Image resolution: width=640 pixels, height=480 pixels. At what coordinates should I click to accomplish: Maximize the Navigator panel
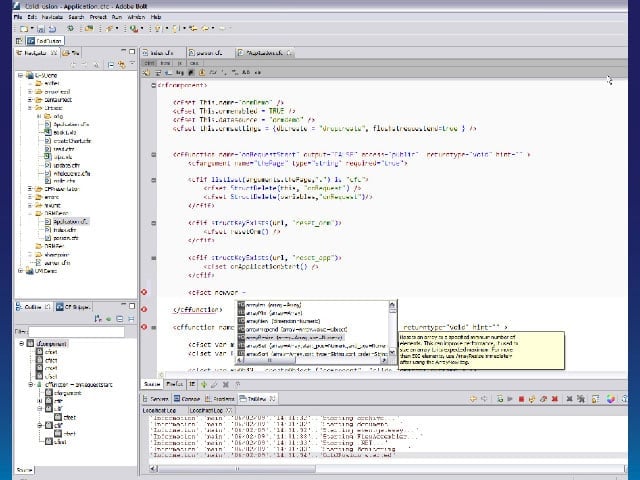[x=132, y=52]
